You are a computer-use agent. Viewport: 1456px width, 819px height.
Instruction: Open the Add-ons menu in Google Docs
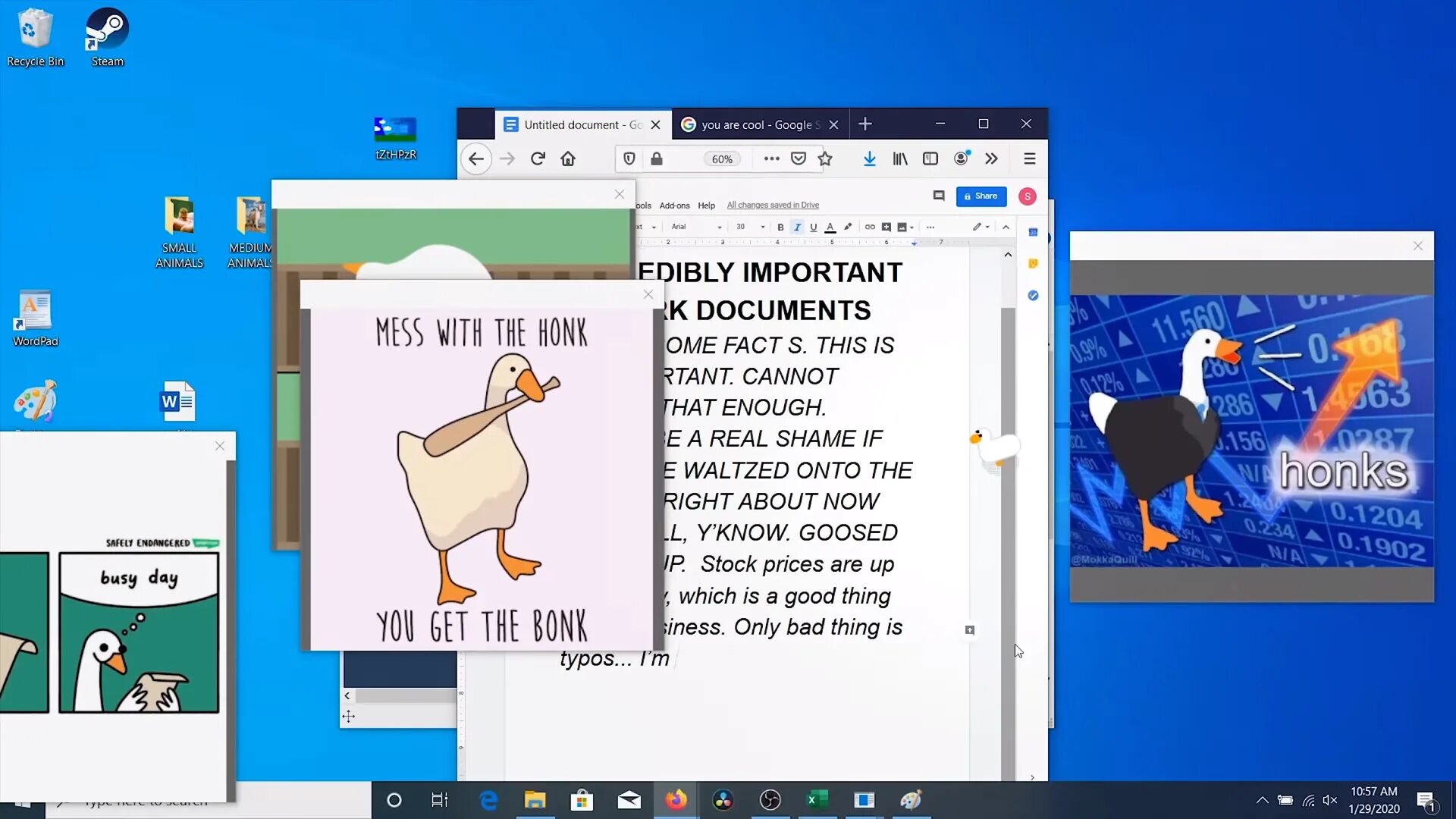(674, 205)
